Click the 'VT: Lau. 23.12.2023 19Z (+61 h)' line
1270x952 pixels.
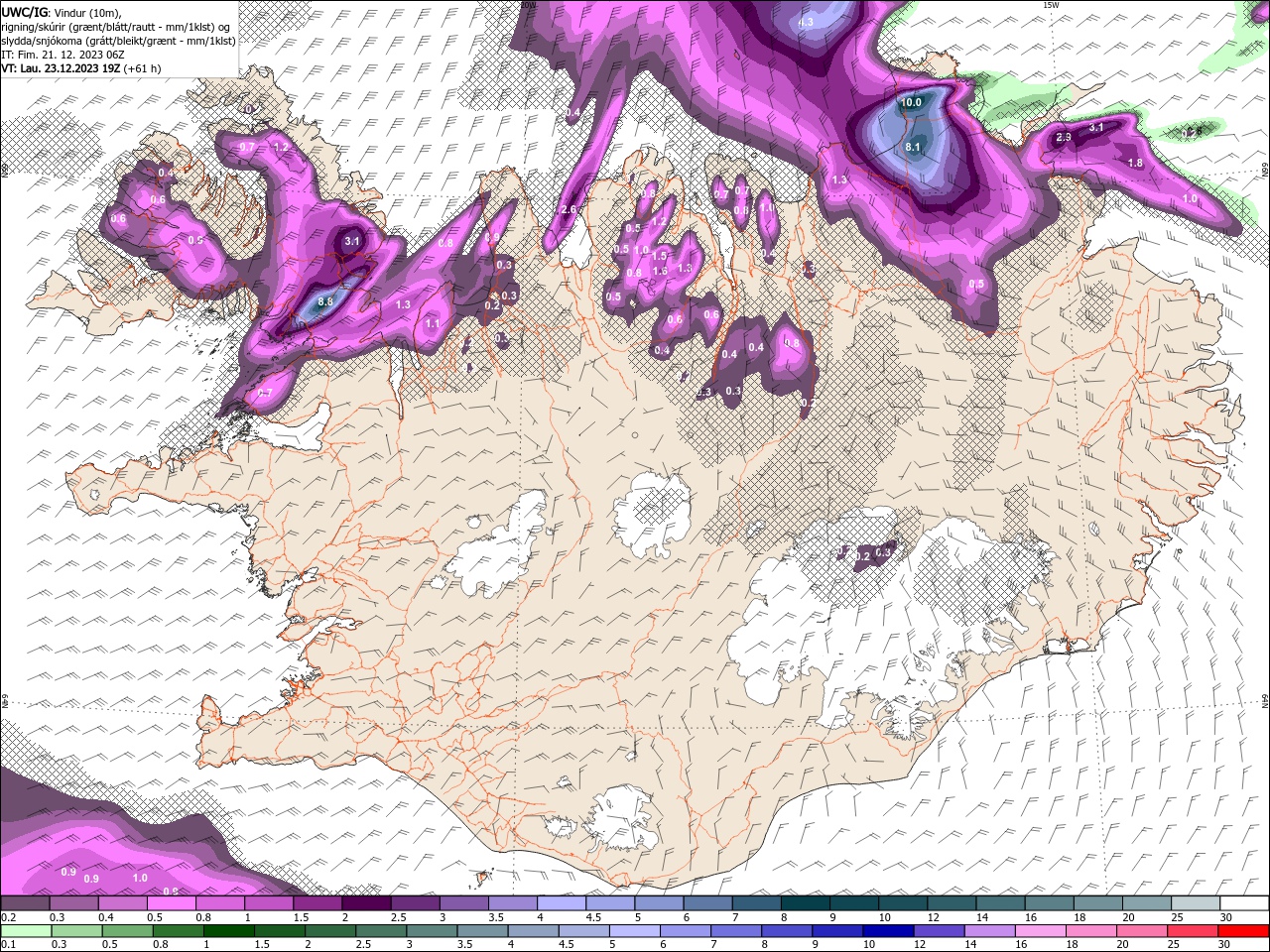coord(81,69)
